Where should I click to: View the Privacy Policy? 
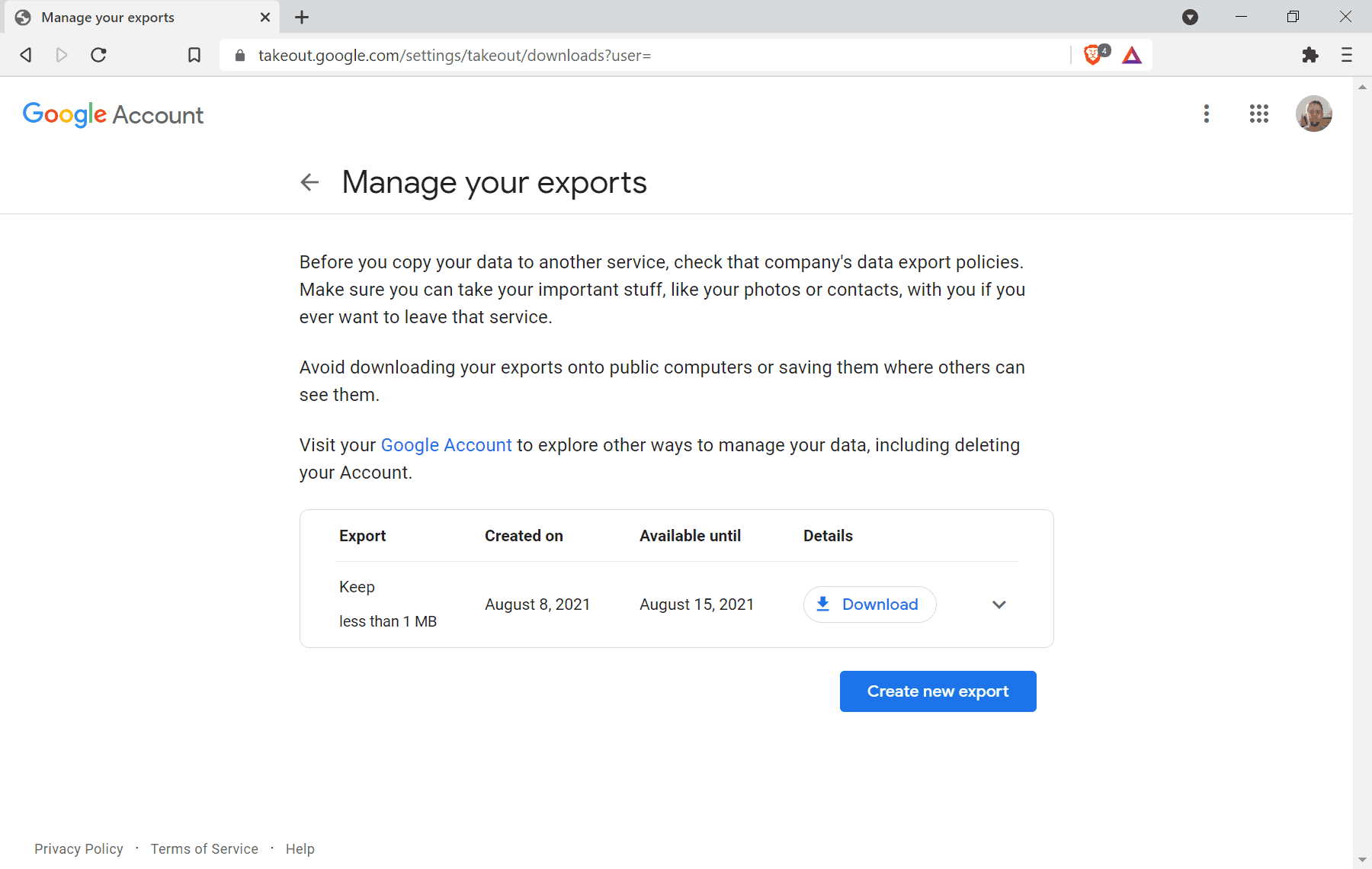coord(79,848)
